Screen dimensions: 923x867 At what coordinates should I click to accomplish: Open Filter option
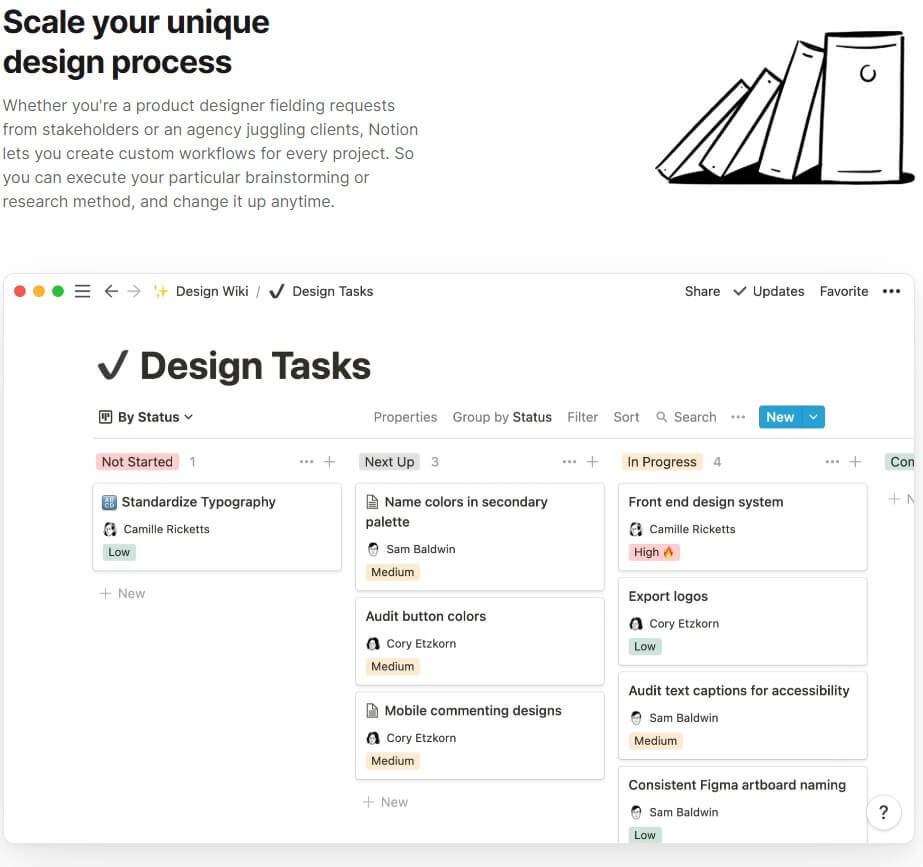coord(582,417)
